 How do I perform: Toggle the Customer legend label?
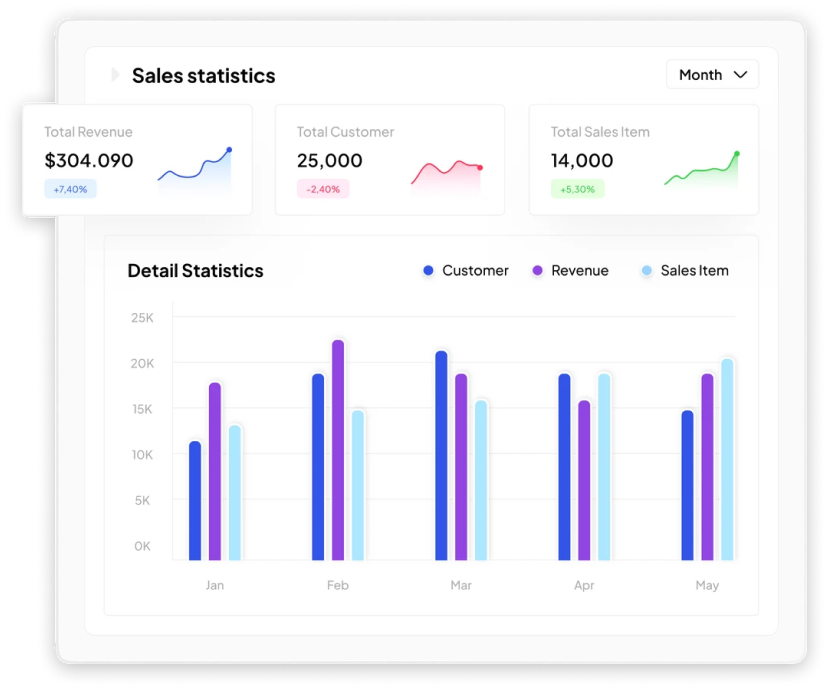pyautogui.click(x=475, y=271)
